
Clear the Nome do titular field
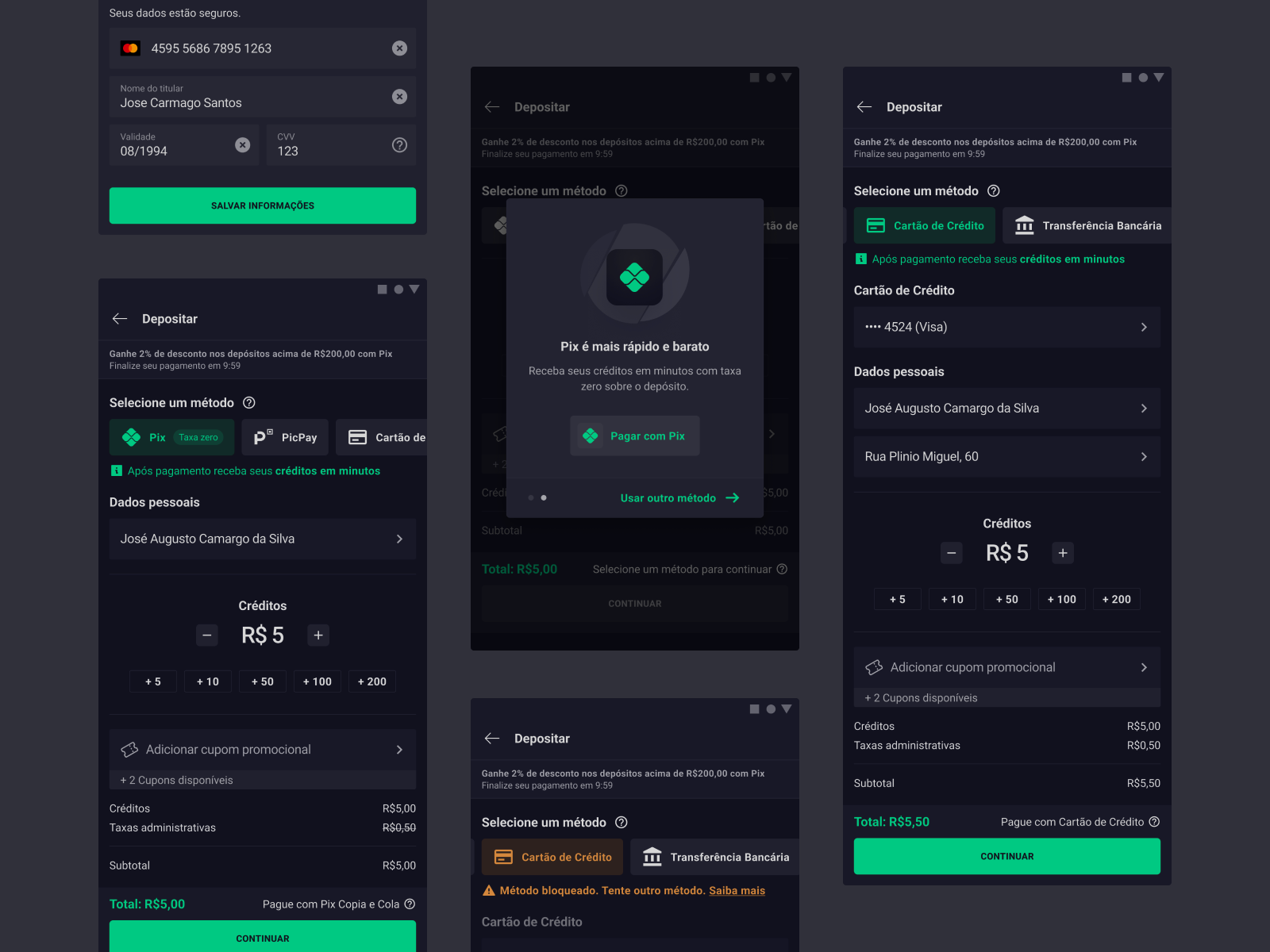[400, 97]
